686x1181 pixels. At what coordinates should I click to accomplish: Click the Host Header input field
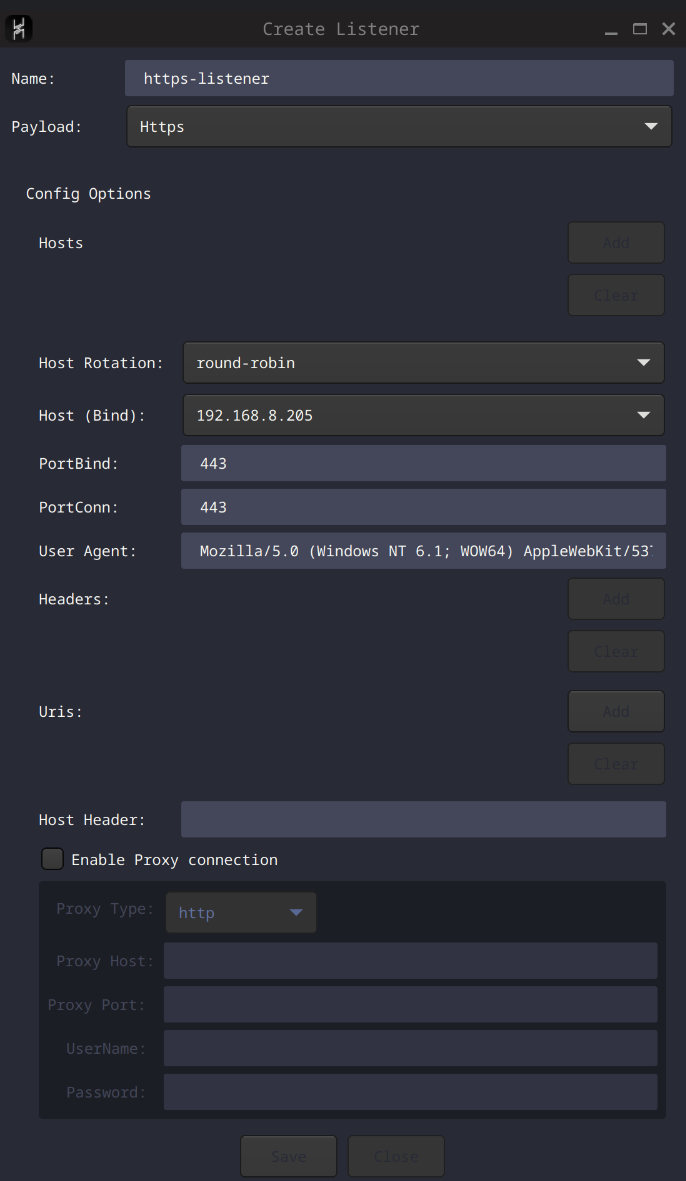click(423, 819)
